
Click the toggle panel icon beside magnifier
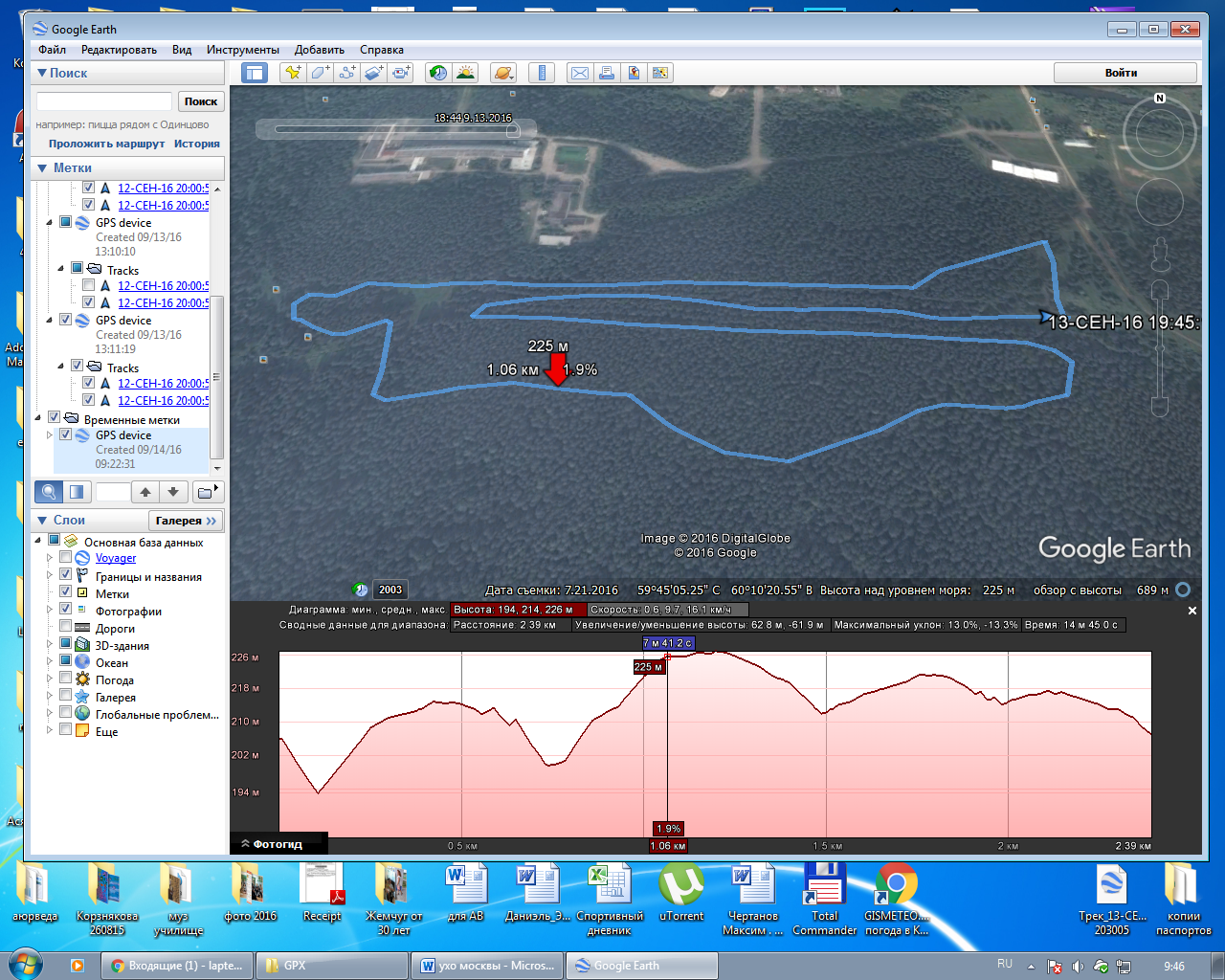click(x=77, y=492)
